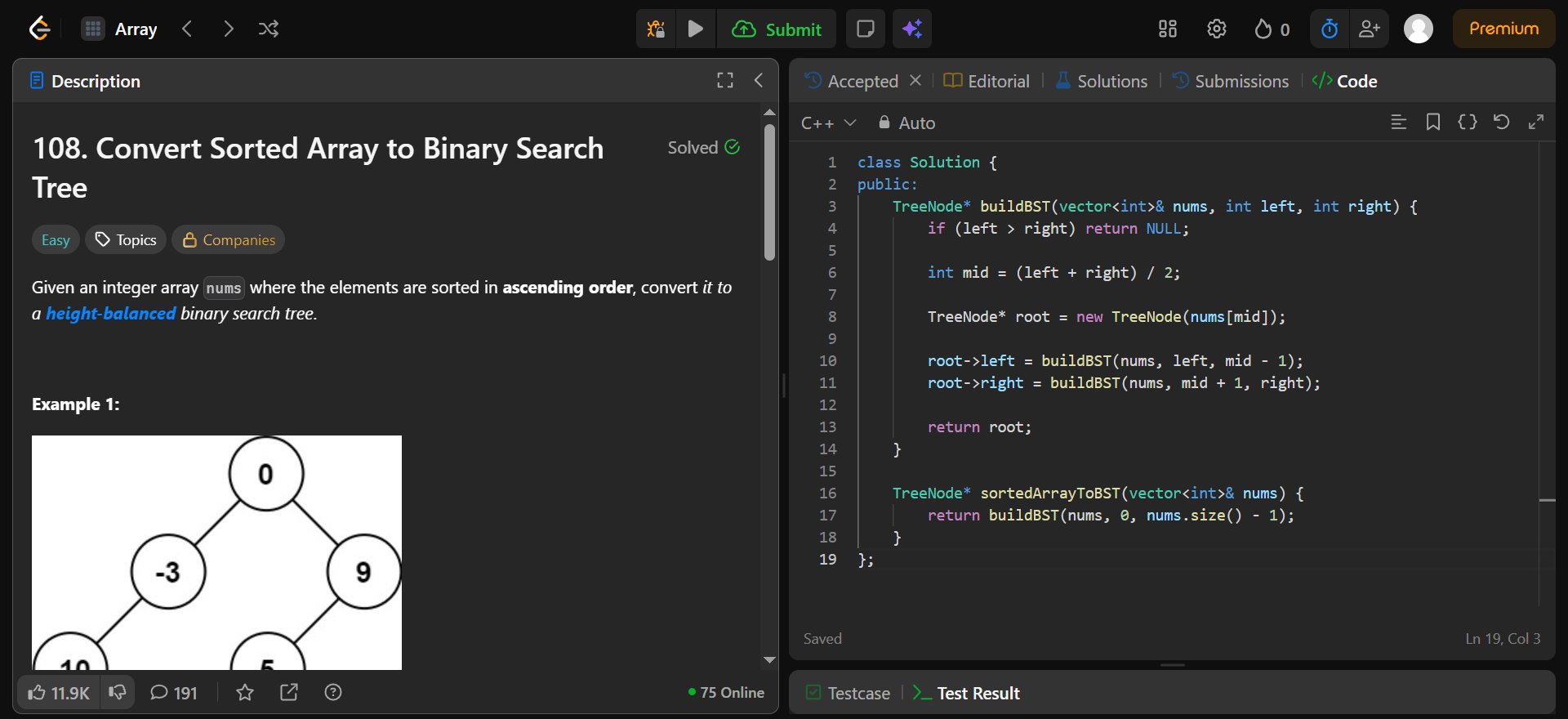The height and width of the screenshot is (719, 1568).
Task: Format code with the braces icon
Action: [1467, 123]
